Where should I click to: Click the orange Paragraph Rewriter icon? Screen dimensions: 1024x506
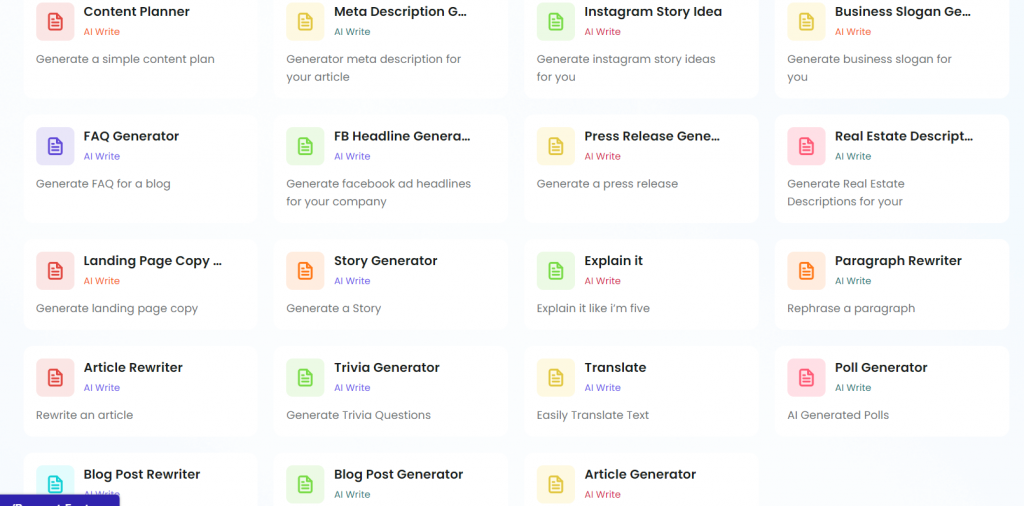point(806,270)
